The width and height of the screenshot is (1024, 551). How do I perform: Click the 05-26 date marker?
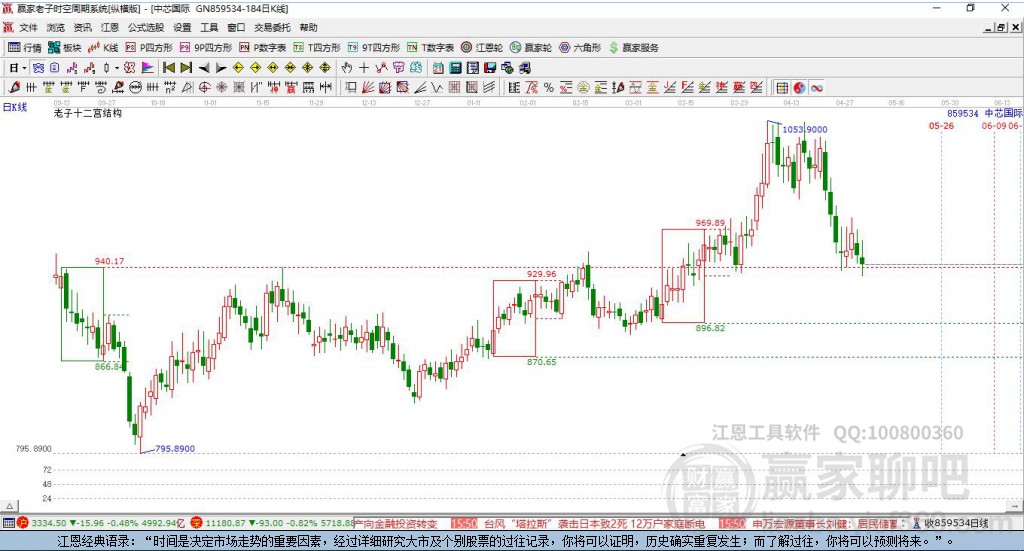coord(941,125)
